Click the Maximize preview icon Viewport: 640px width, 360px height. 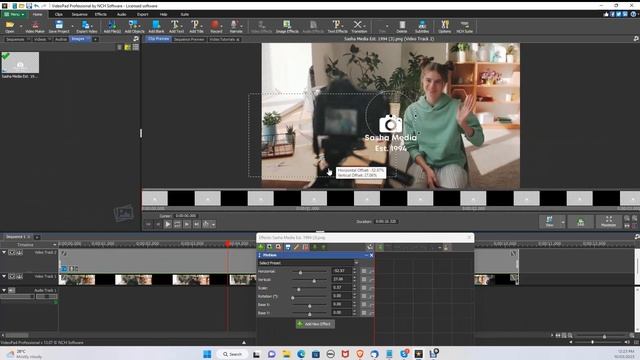pyautogui.click(x=608, y=222)
